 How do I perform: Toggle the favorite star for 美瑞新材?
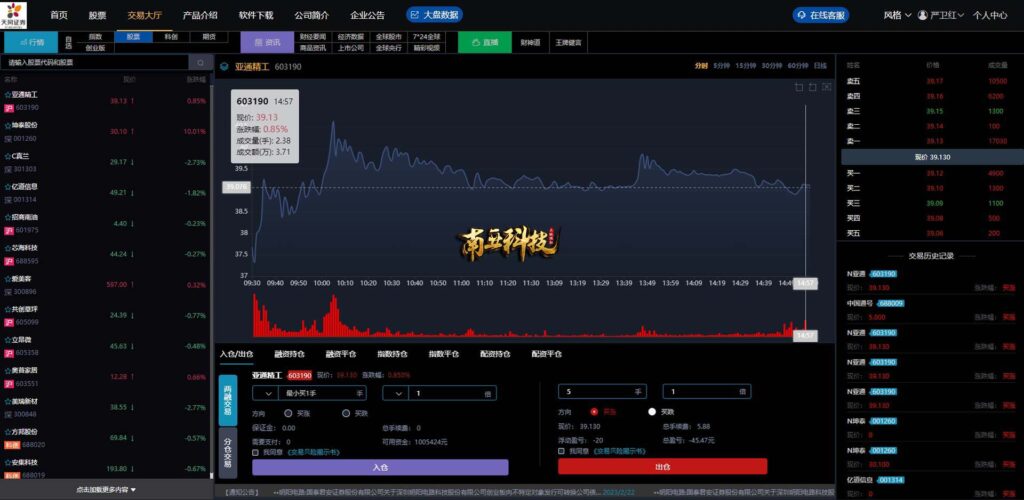point(8,401)
